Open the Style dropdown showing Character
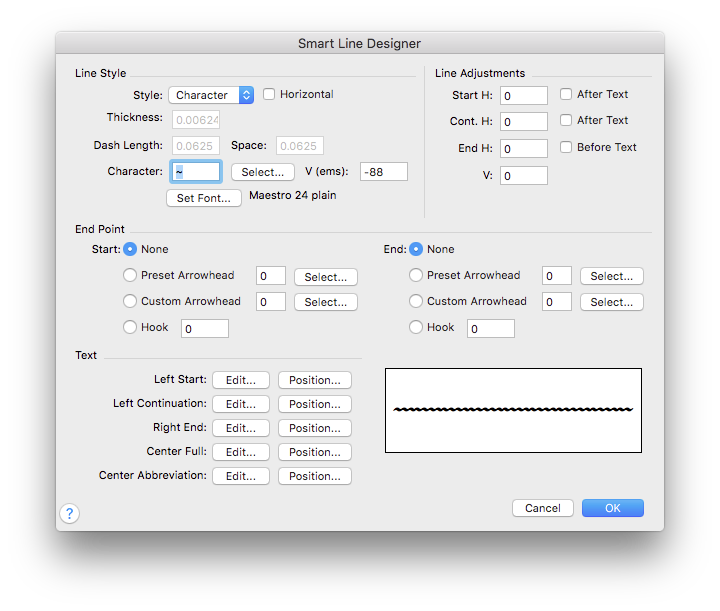 click(x=211, y=95)
